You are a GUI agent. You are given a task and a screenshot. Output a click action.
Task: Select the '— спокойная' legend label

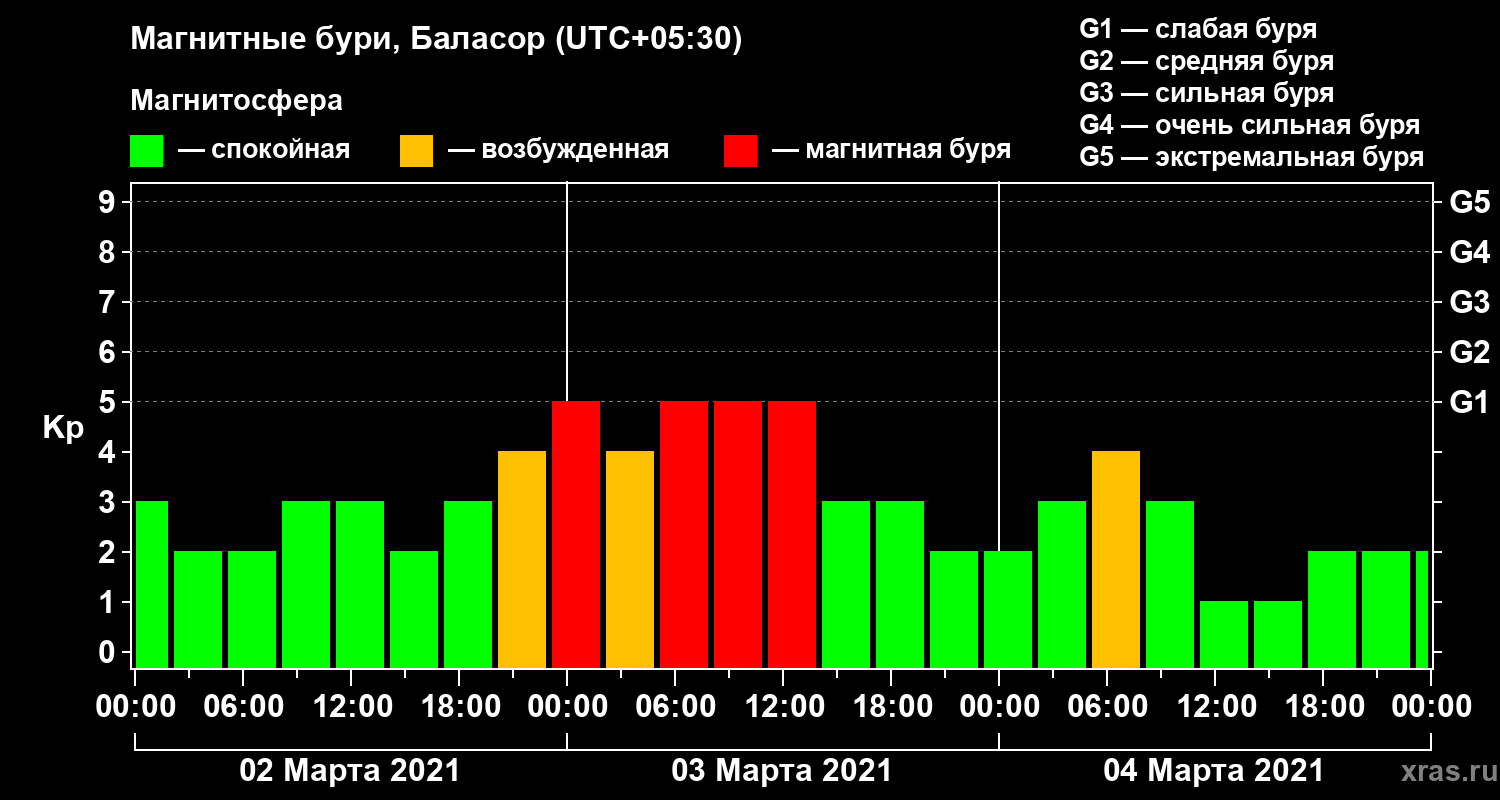click(264, 151)
